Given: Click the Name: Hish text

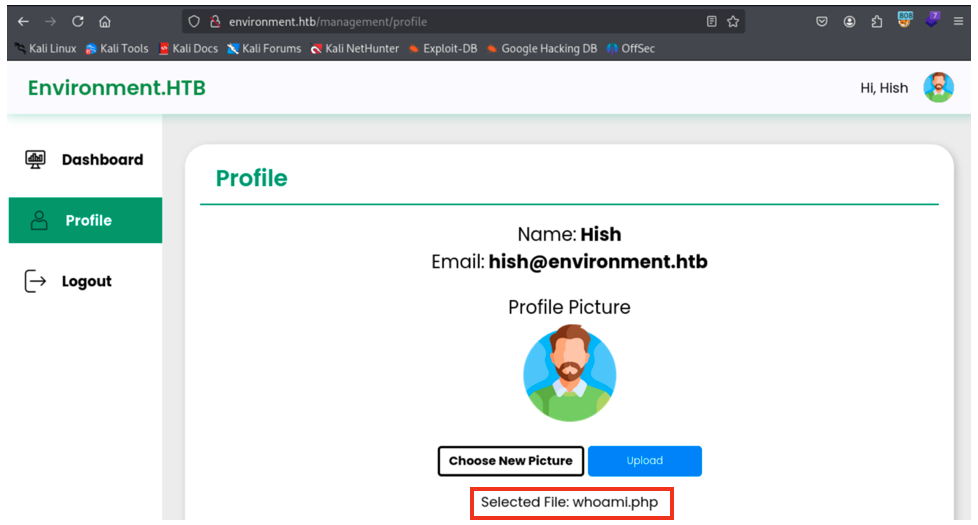Looking at the screenshot, I should (569, 234).
